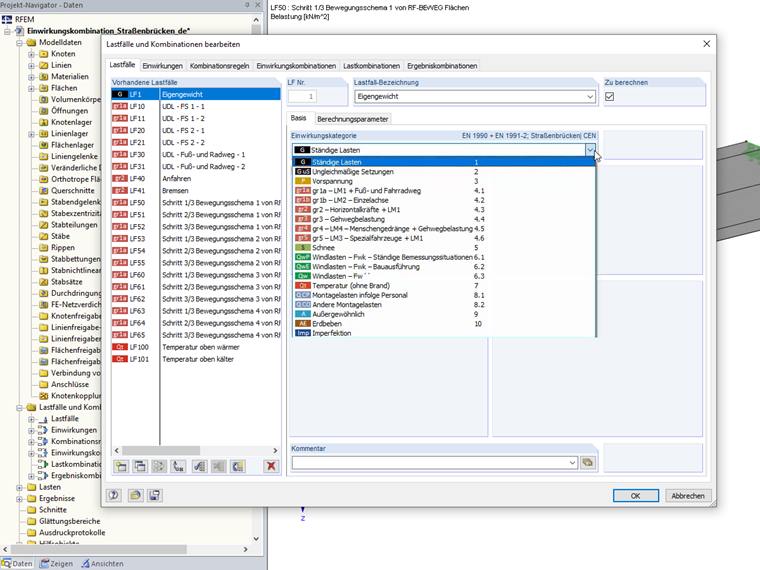Click the Knotenlager icon in navigator
The height and width of the screenshot is (570, 760).
coord(44,122)
